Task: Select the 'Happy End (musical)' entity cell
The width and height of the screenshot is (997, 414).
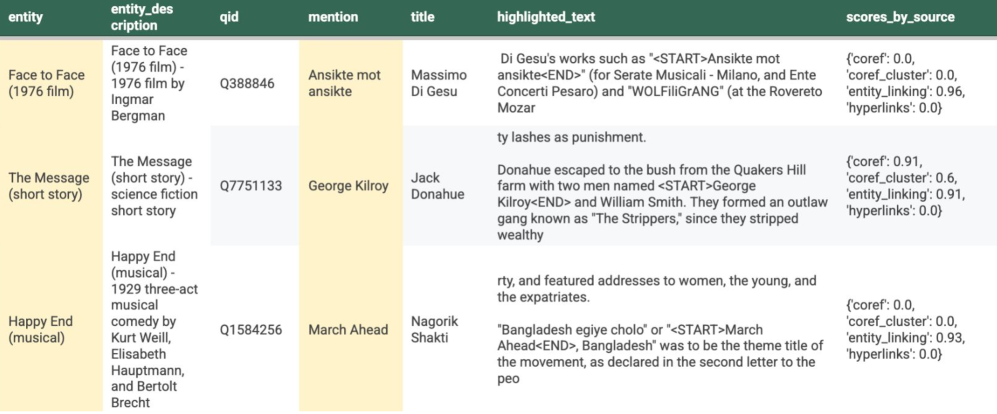Action: click(44, 329)
